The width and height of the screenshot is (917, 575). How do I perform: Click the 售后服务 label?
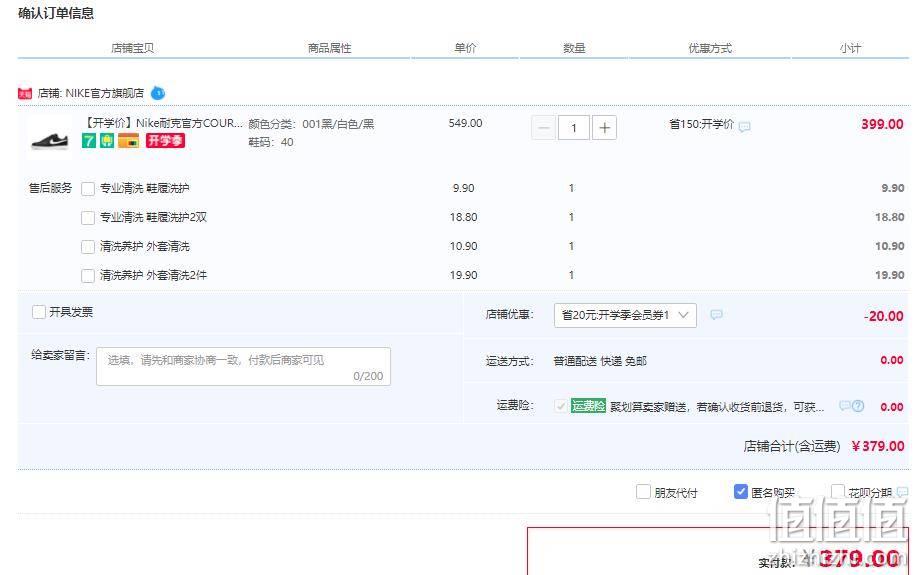point(50,188)
